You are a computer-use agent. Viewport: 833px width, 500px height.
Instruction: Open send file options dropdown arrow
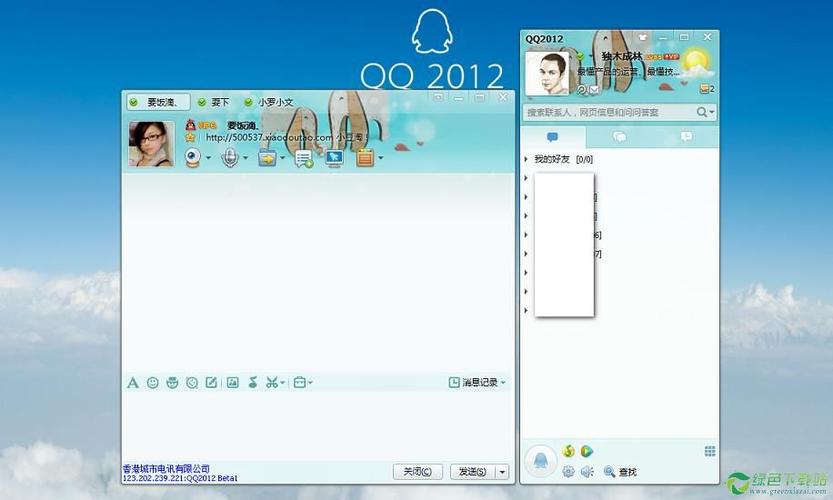click(283, 158)
